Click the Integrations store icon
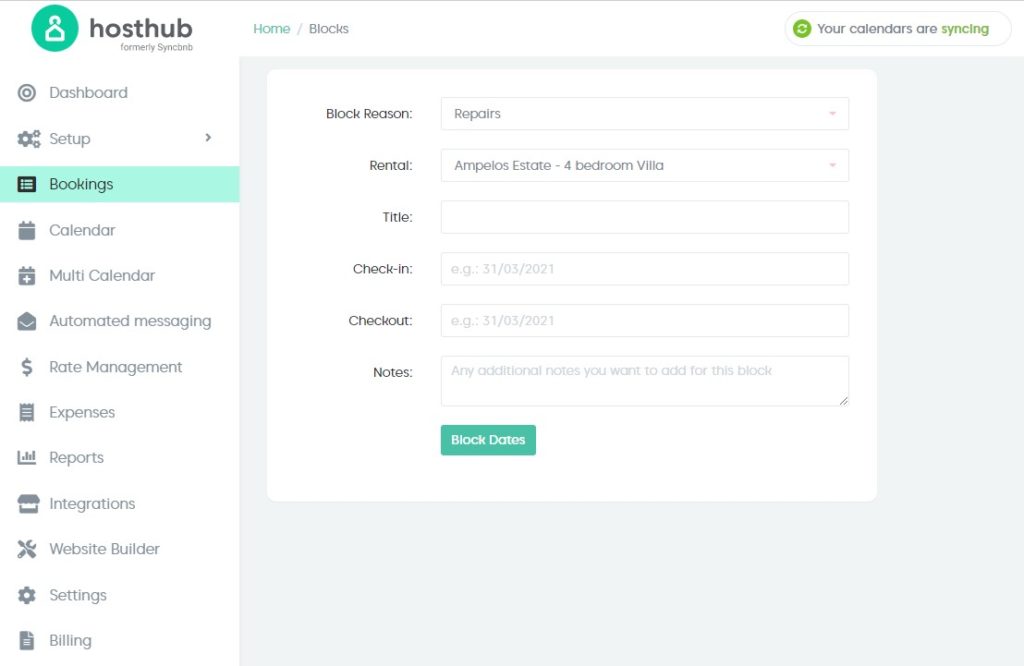 coord(28,503)
